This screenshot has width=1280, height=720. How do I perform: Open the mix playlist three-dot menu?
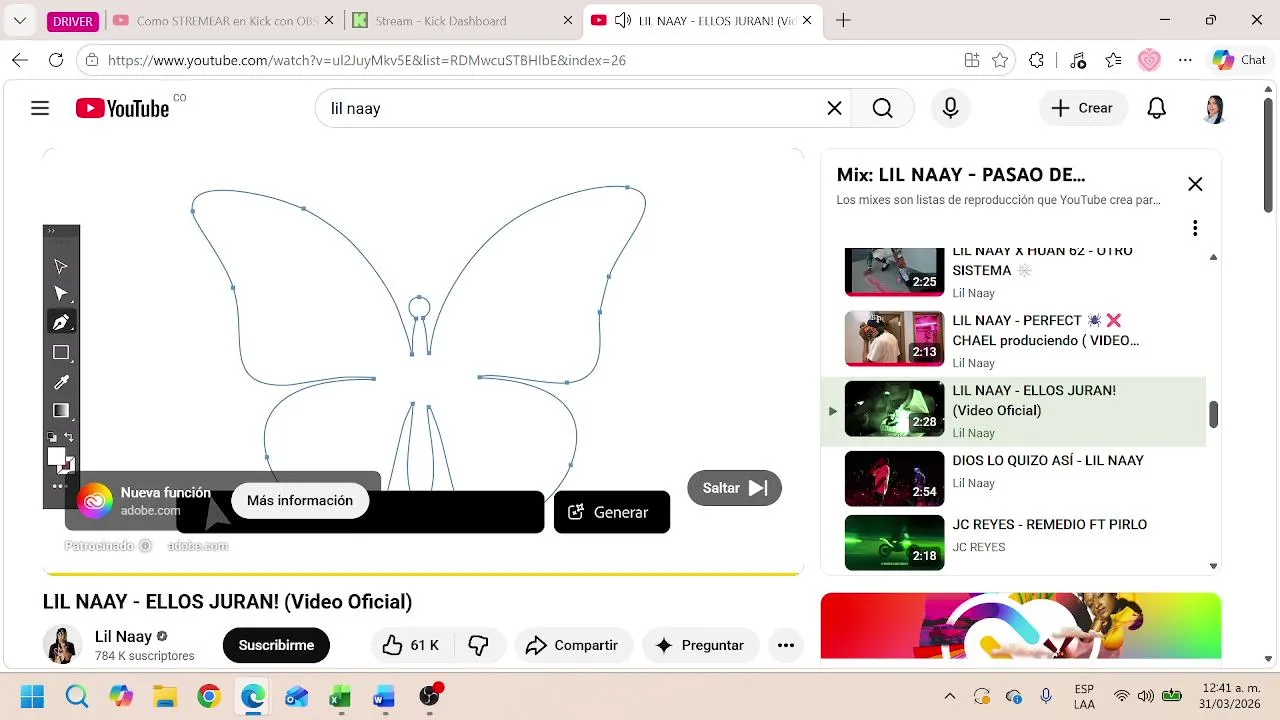1195,228
